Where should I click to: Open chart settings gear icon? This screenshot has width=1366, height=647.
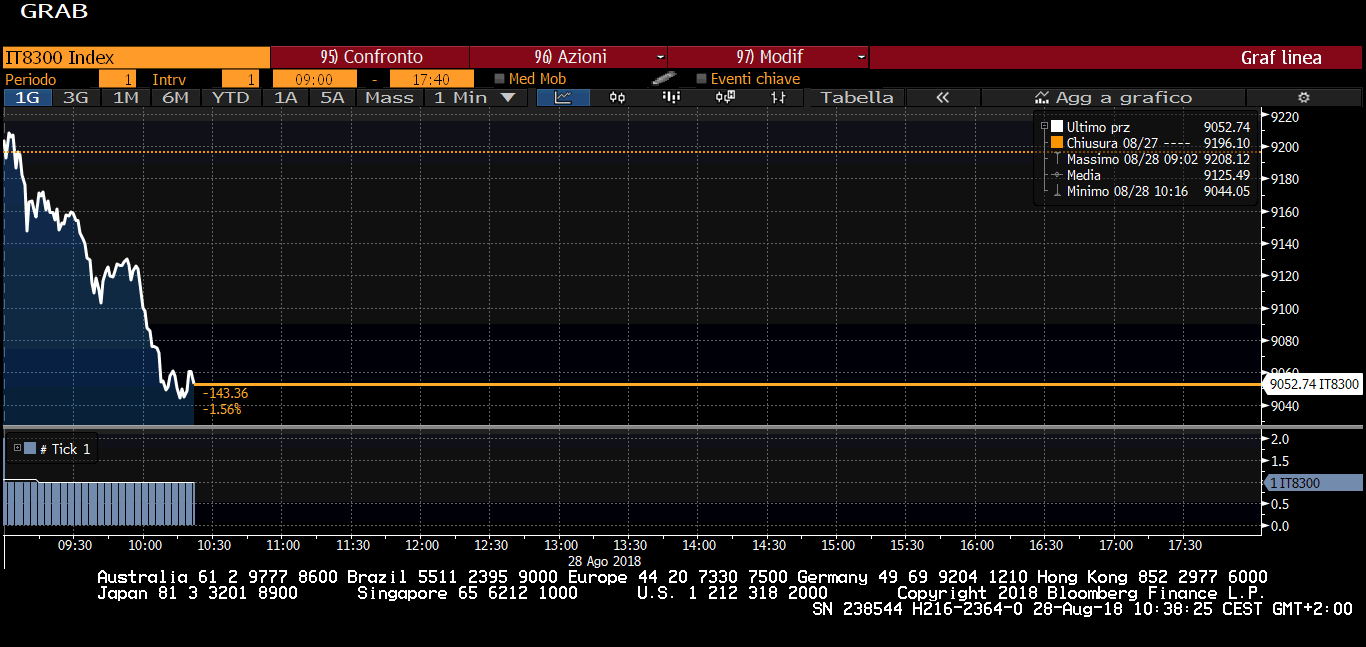[1303, 97]
